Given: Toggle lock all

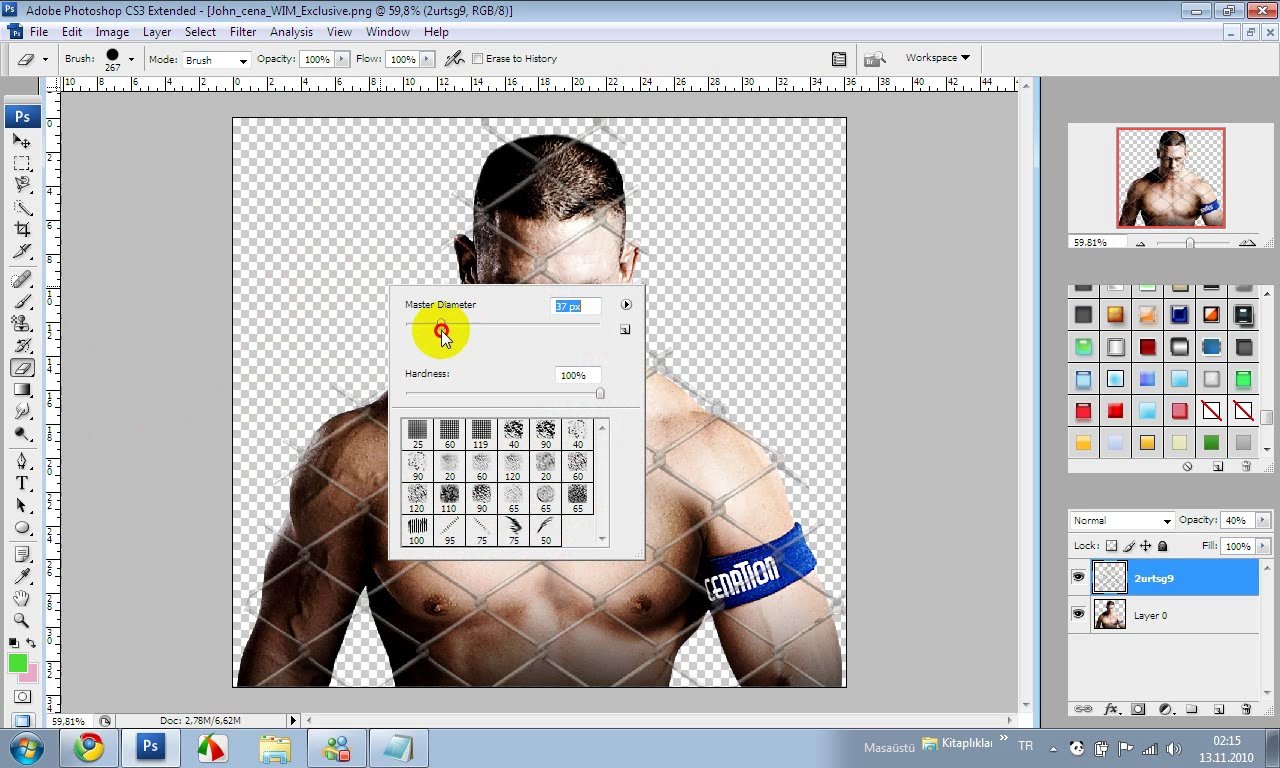Looking at the screenshot, I should (1163, 546).
